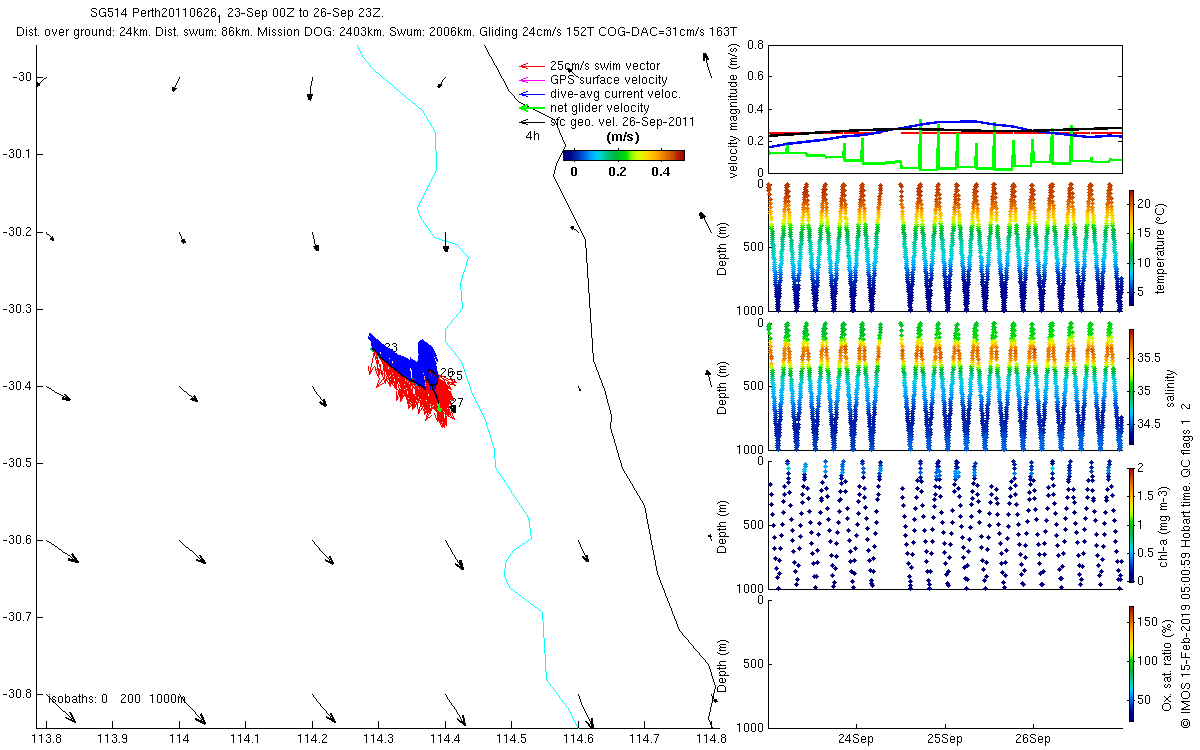
Task: Click the day '27' marker on the glider track
Action: [x=457, y=403]
